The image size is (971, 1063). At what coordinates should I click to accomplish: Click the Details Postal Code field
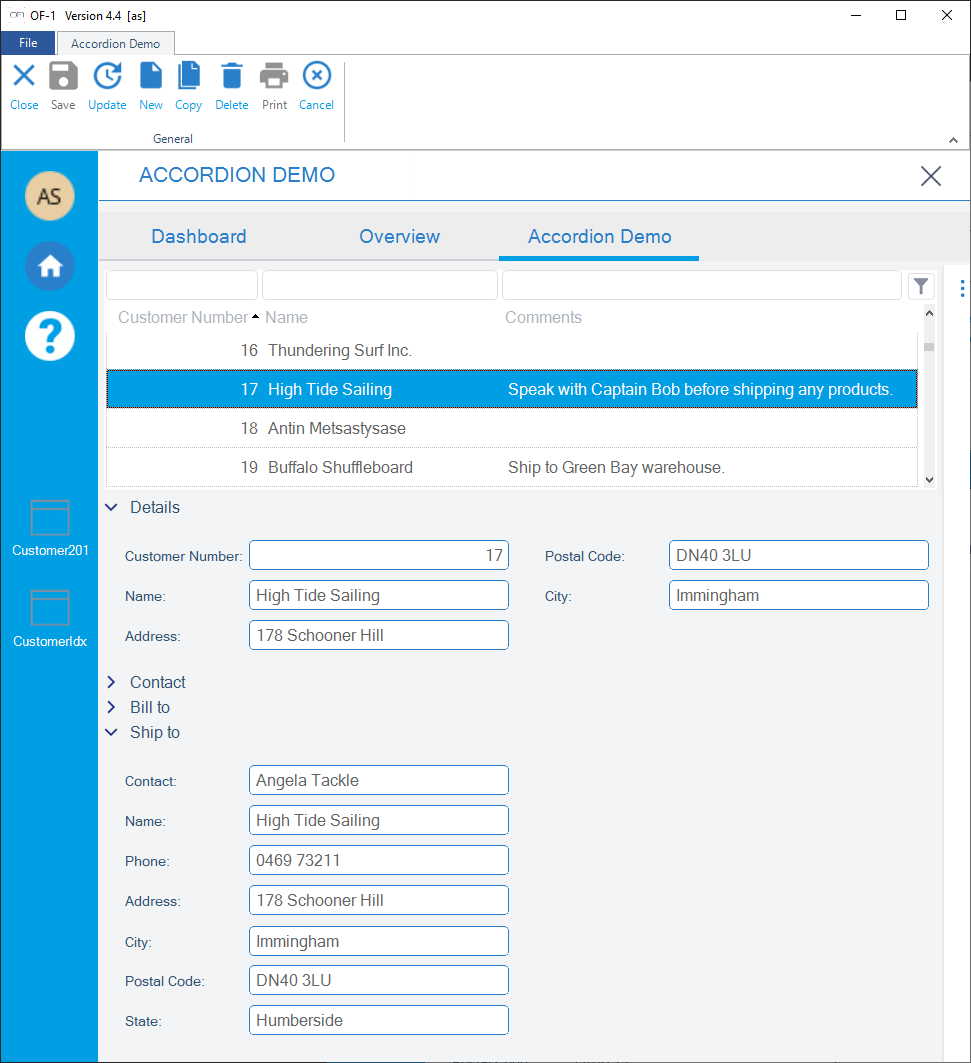pyautogui.click(x=799, y=555)
